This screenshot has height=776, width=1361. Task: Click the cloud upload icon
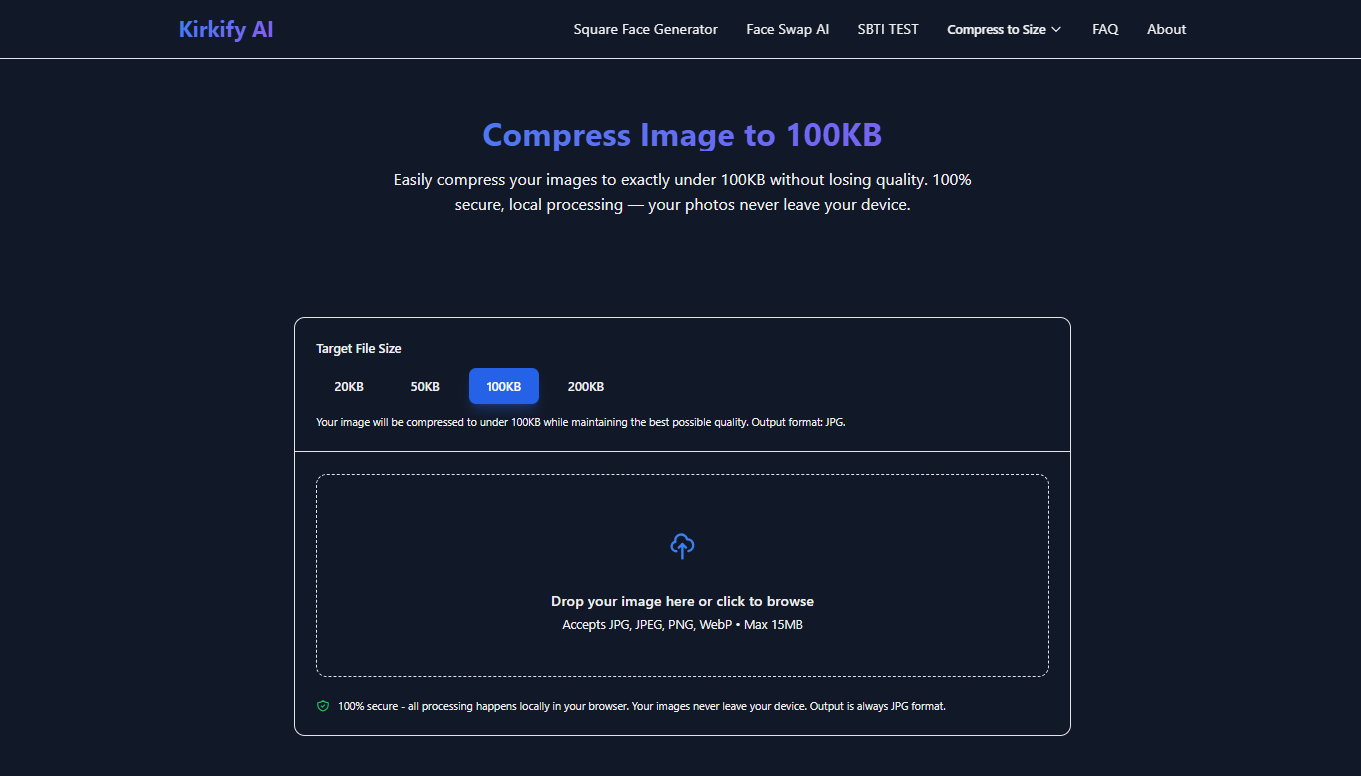point(682,546)
